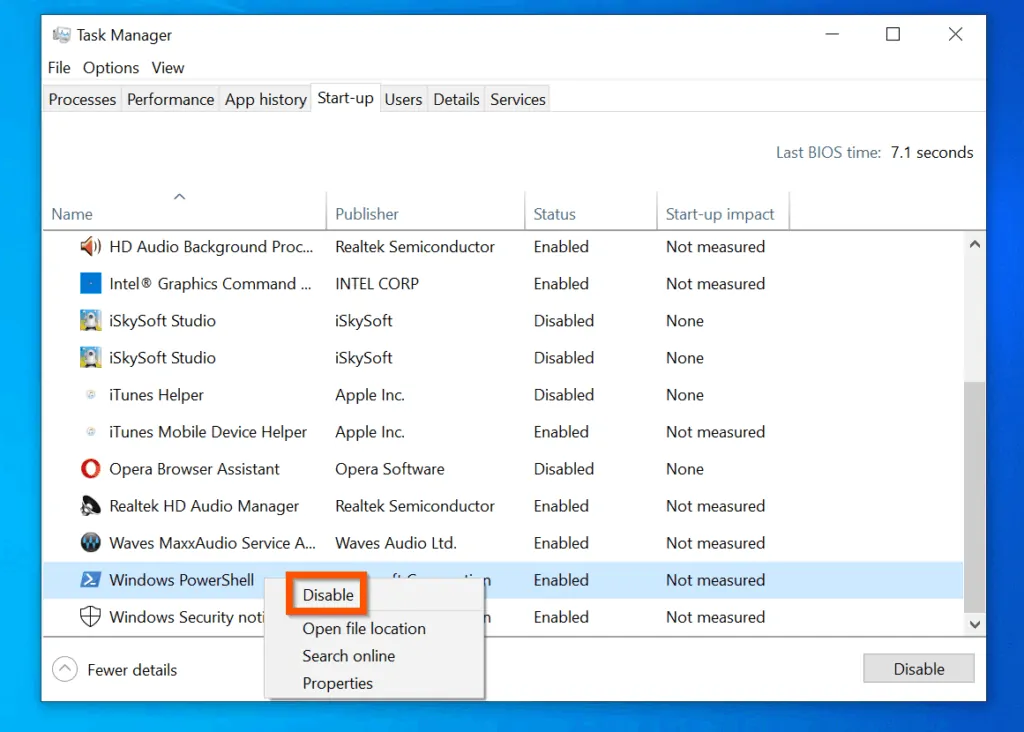The image size is (1024, 732).
Task: Click the 7.1 seconds BIOS time value
Action: tap(931, 152)
